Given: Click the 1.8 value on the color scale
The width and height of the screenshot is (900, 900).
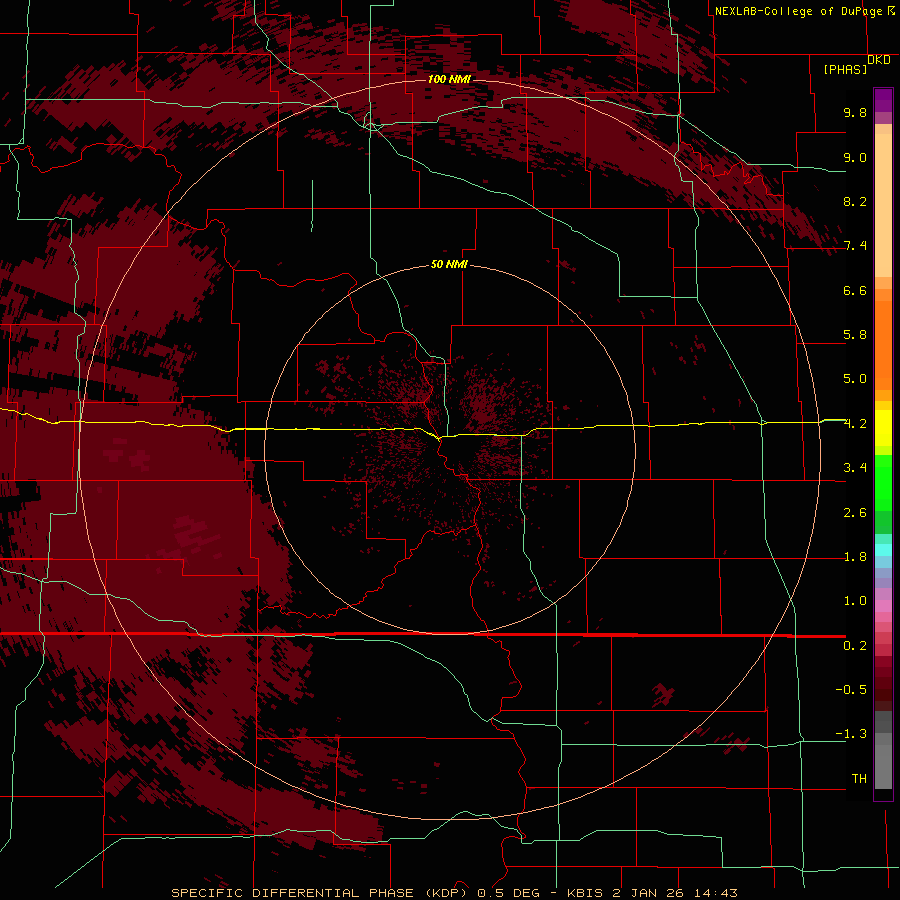Looking at the screenshot, I should point(855,557).
